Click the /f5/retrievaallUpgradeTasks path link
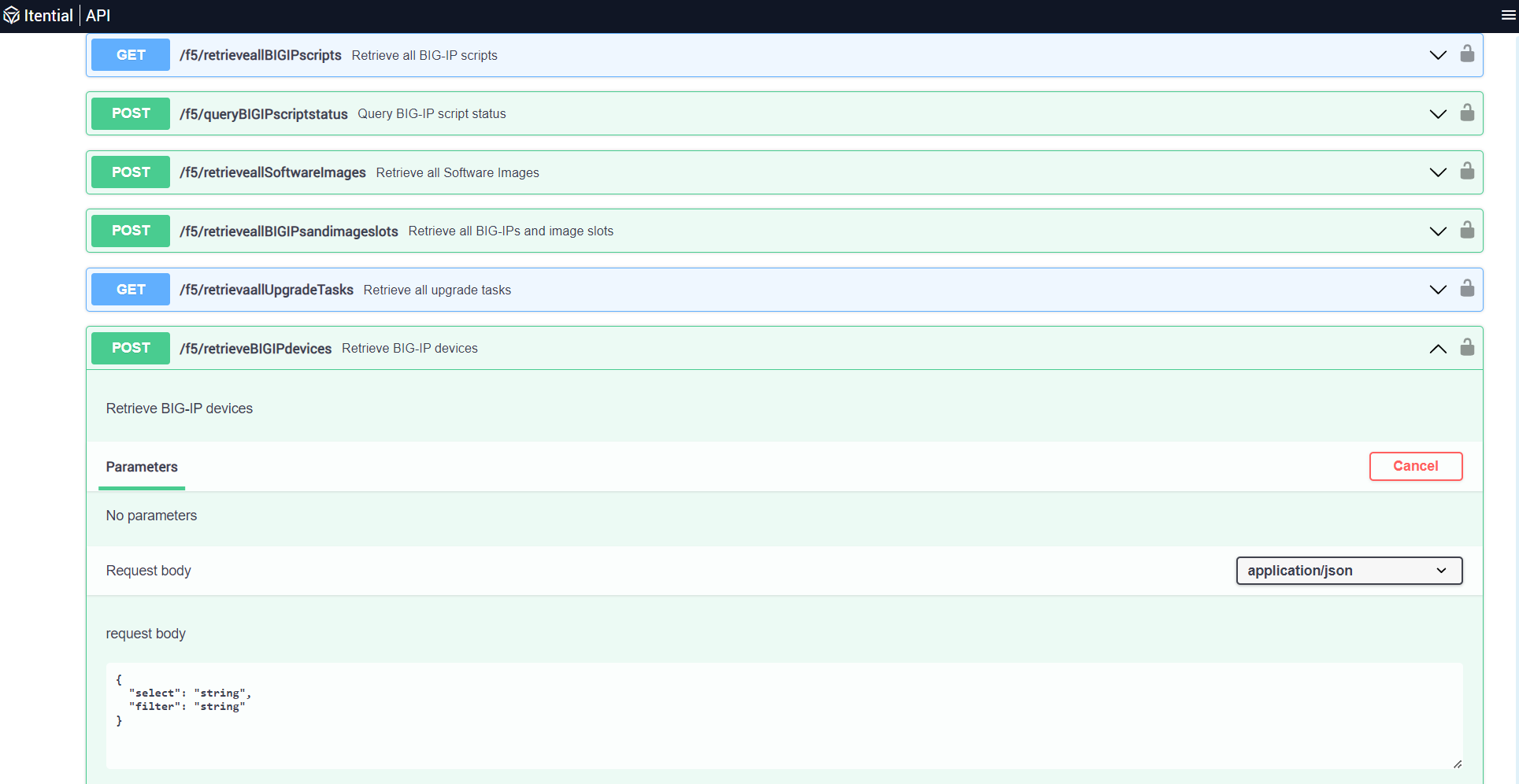This screenshot has width=1519, height=784. (266, 290)
